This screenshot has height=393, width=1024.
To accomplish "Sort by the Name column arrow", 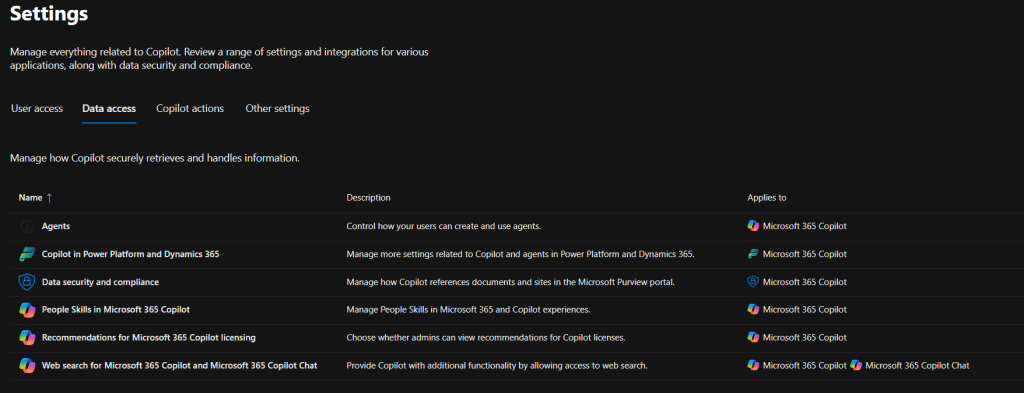I will (49, 197).
